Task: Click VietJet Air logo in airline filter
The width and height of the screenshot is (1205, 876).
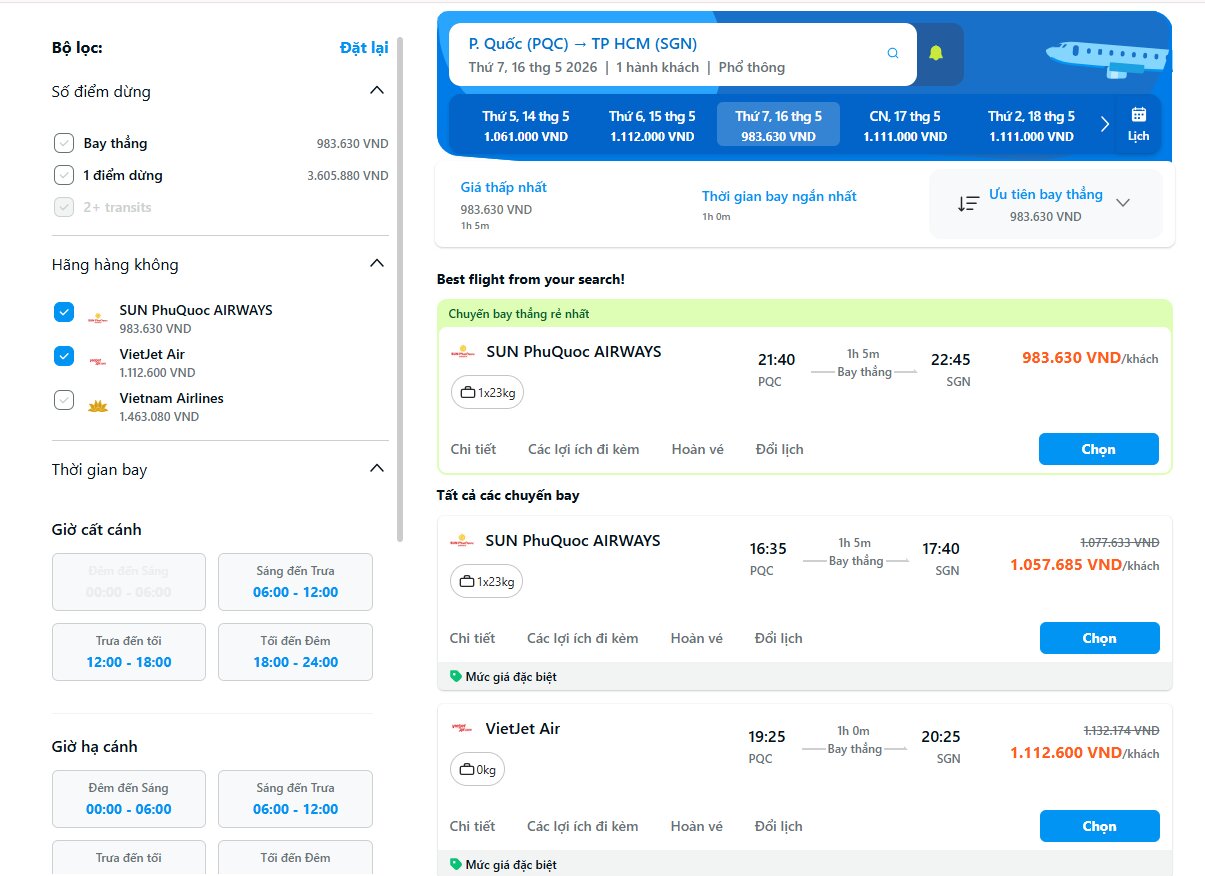Action: [98, 362]
